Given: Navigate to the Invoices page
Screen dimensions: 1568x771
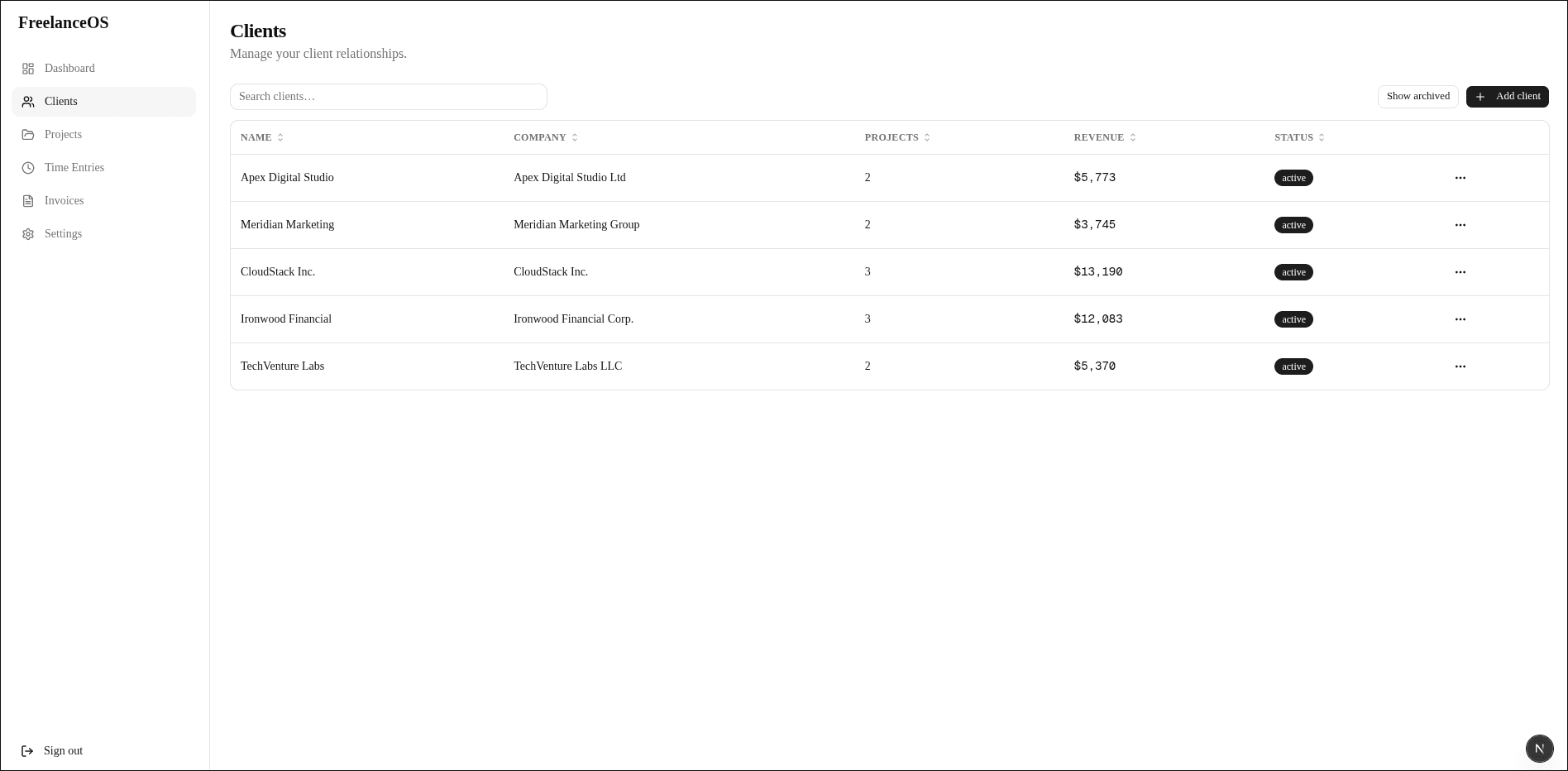Looking at the screenshot, I should (103, 201).
